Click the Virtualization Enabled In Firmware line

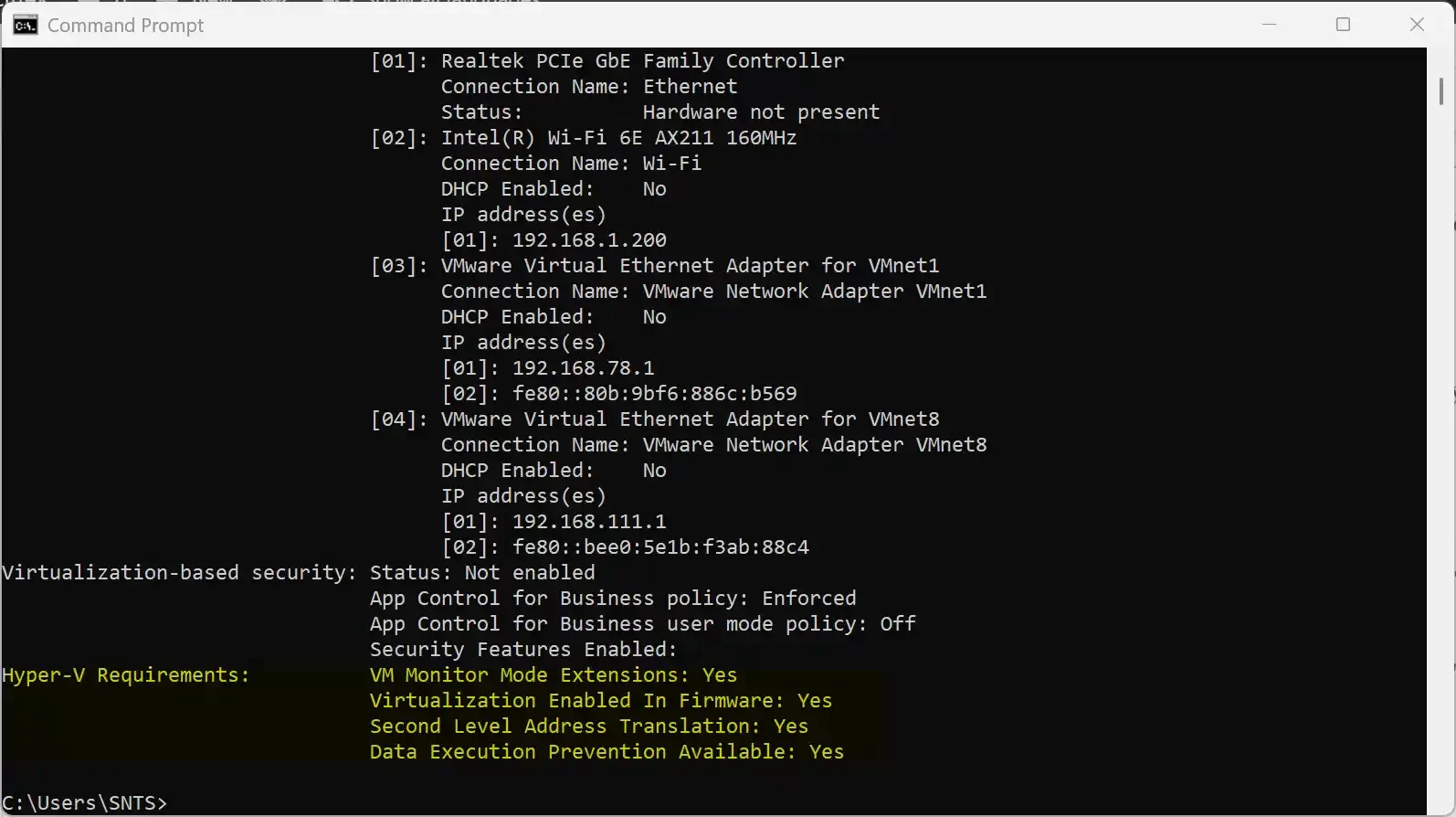click(x=601, y=700)
